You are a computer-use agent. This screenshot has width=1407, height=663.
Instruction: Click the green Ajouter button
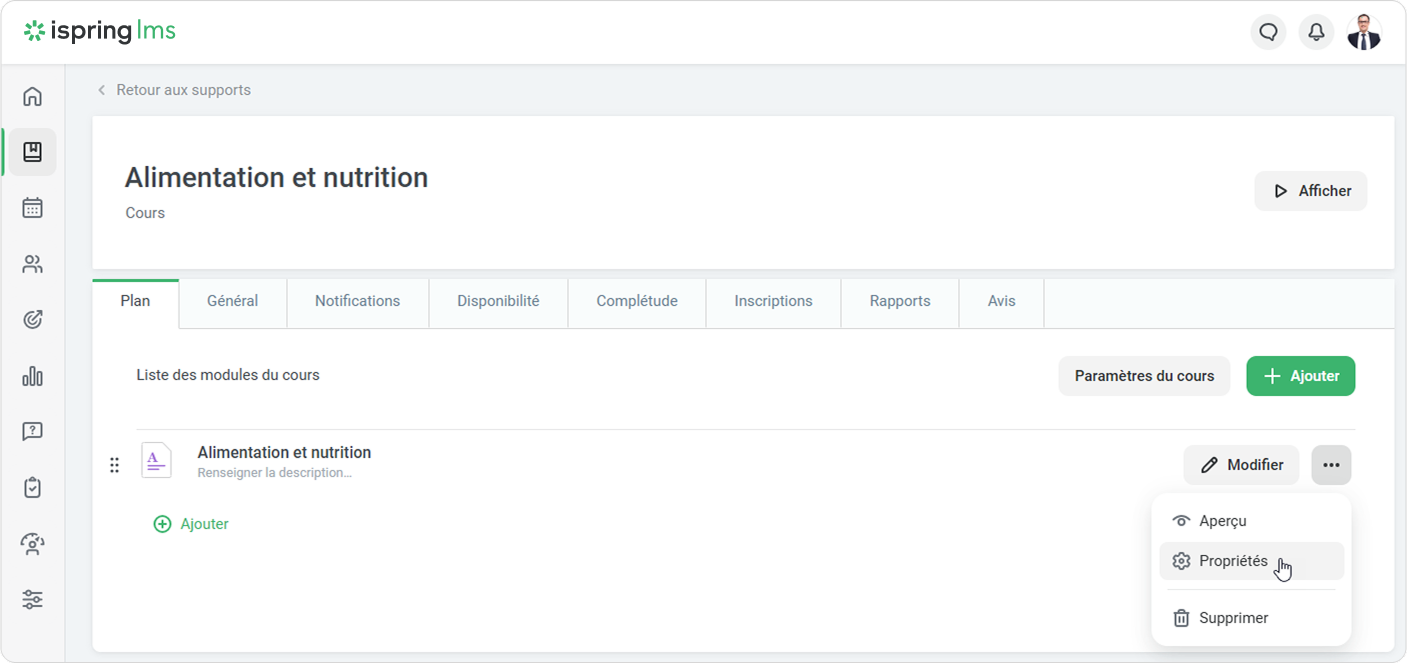(1300, 376)
